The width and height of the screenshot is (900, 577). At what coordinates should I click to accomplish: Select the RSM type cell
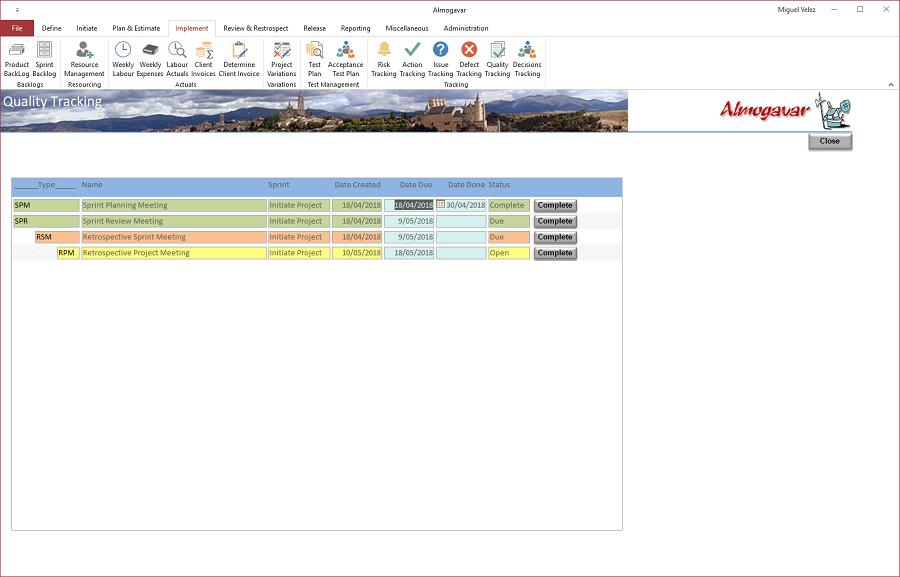tap(57, 237)
